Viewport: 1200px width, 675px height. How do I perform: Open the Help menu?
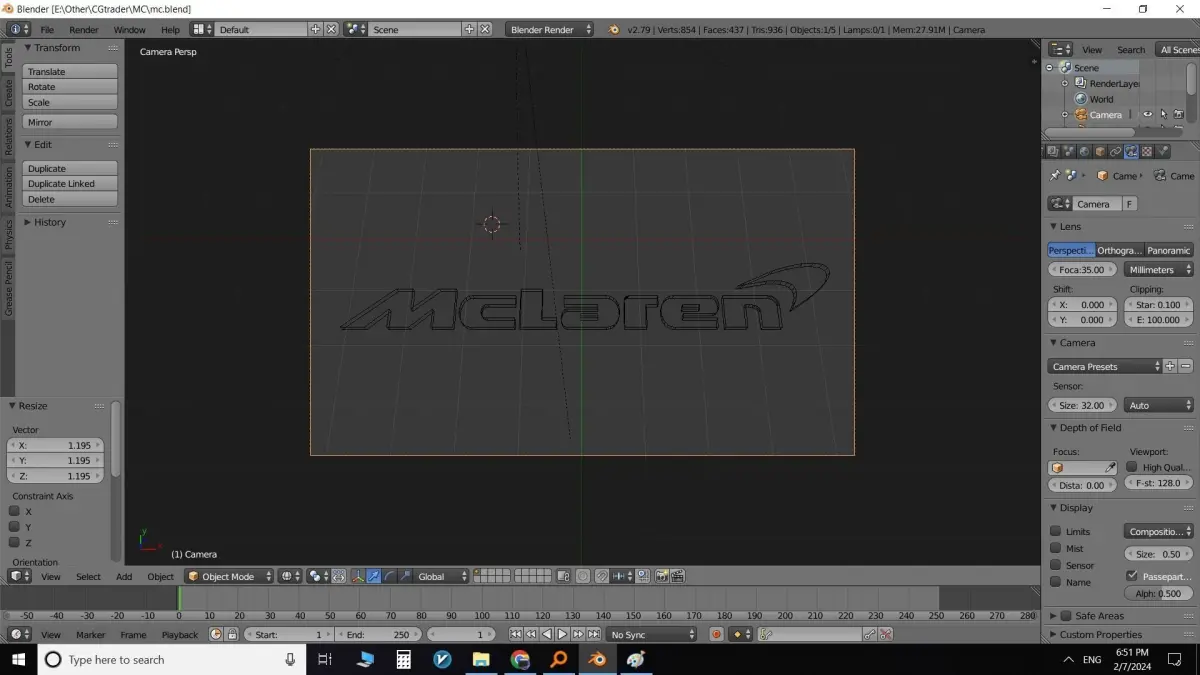tap(170, 30)
